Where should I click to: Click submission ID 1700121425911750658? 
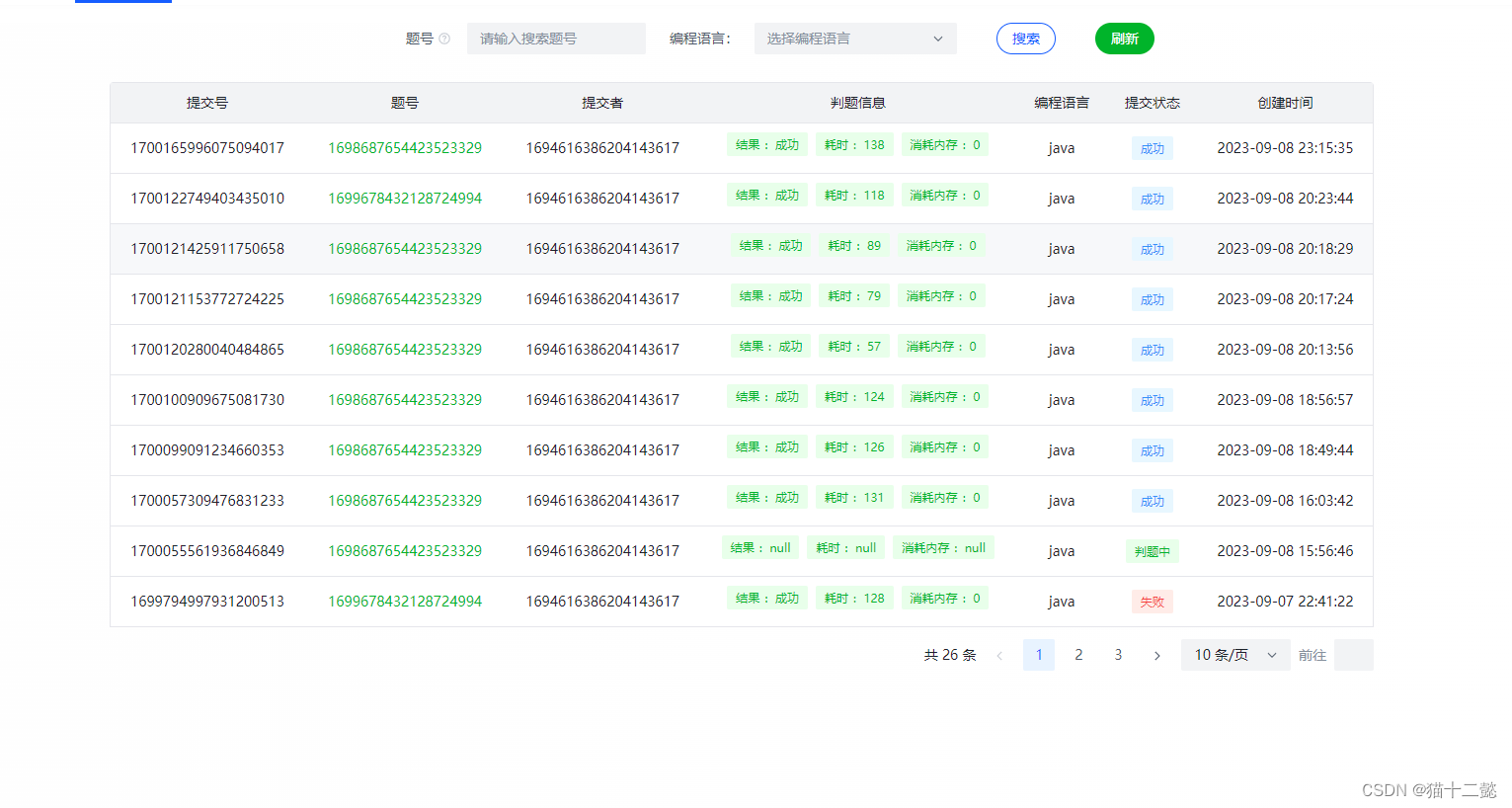[207, 249]
